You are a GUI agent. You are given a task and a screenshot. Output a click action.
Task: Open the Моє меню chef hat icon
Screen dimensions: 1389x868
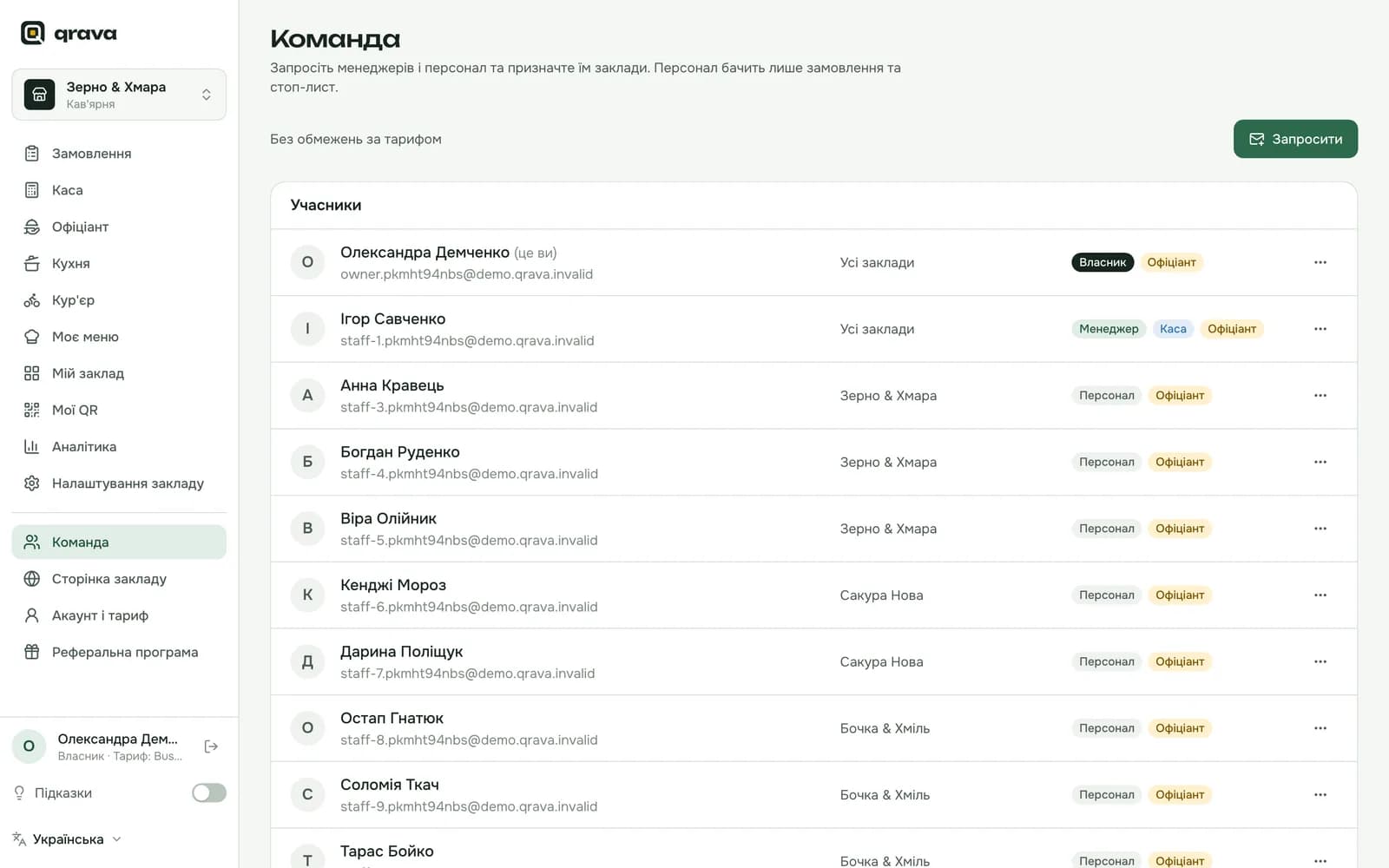(x=32, y=337)
